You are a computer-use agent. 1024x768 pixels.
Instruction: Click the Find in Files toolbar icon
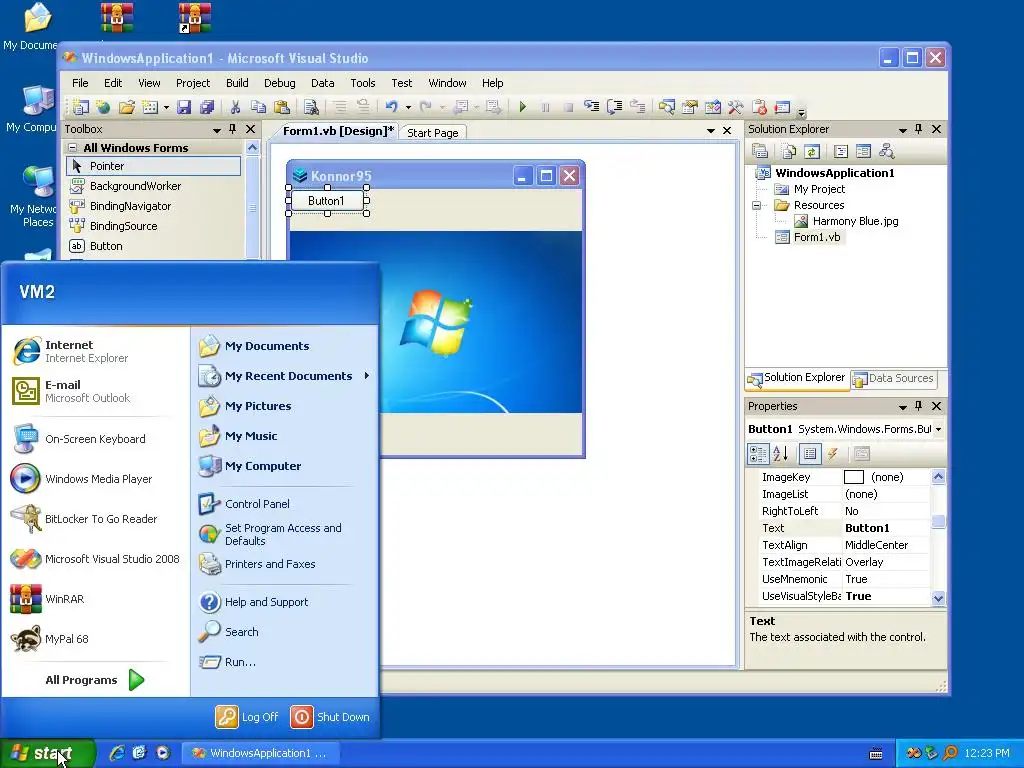311,107
